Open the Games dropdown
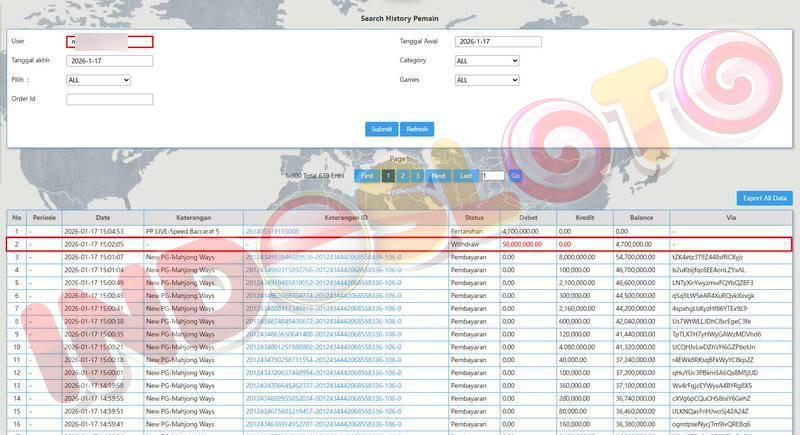800x435 pixels. point(486,80)
